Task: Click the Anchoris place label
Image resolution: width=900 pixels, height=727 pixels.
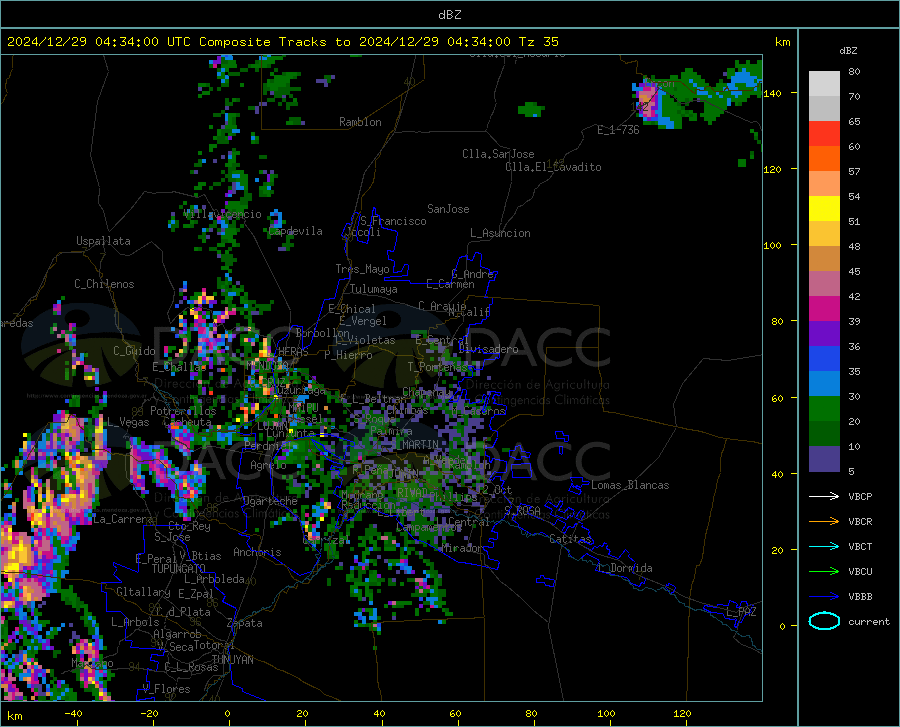Action: 257,552
